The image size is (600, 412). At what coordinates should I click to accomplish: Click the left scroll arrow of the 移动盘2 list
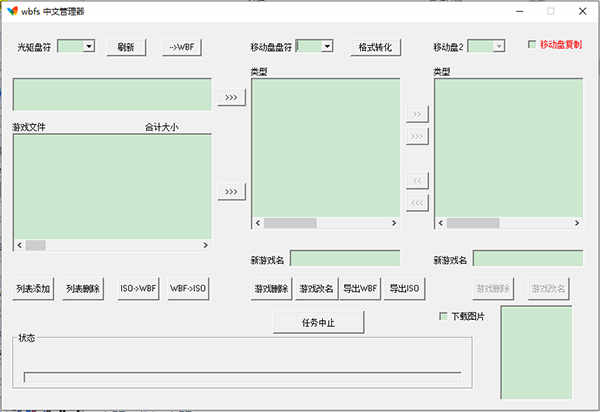pos(441,223)
